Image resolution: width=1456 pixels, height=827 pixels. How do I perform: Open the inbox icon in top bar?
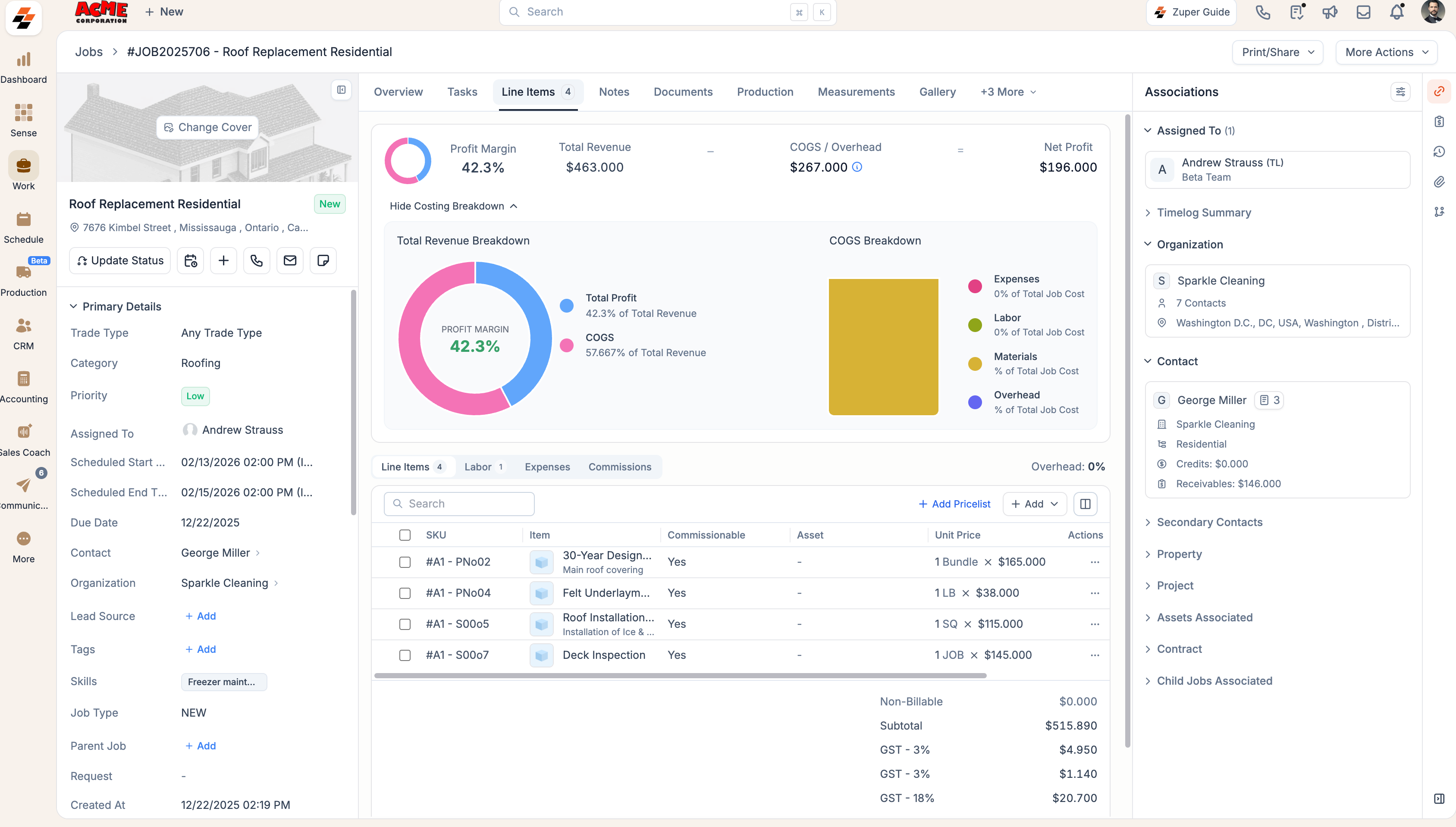click(x=1363, y=12)
